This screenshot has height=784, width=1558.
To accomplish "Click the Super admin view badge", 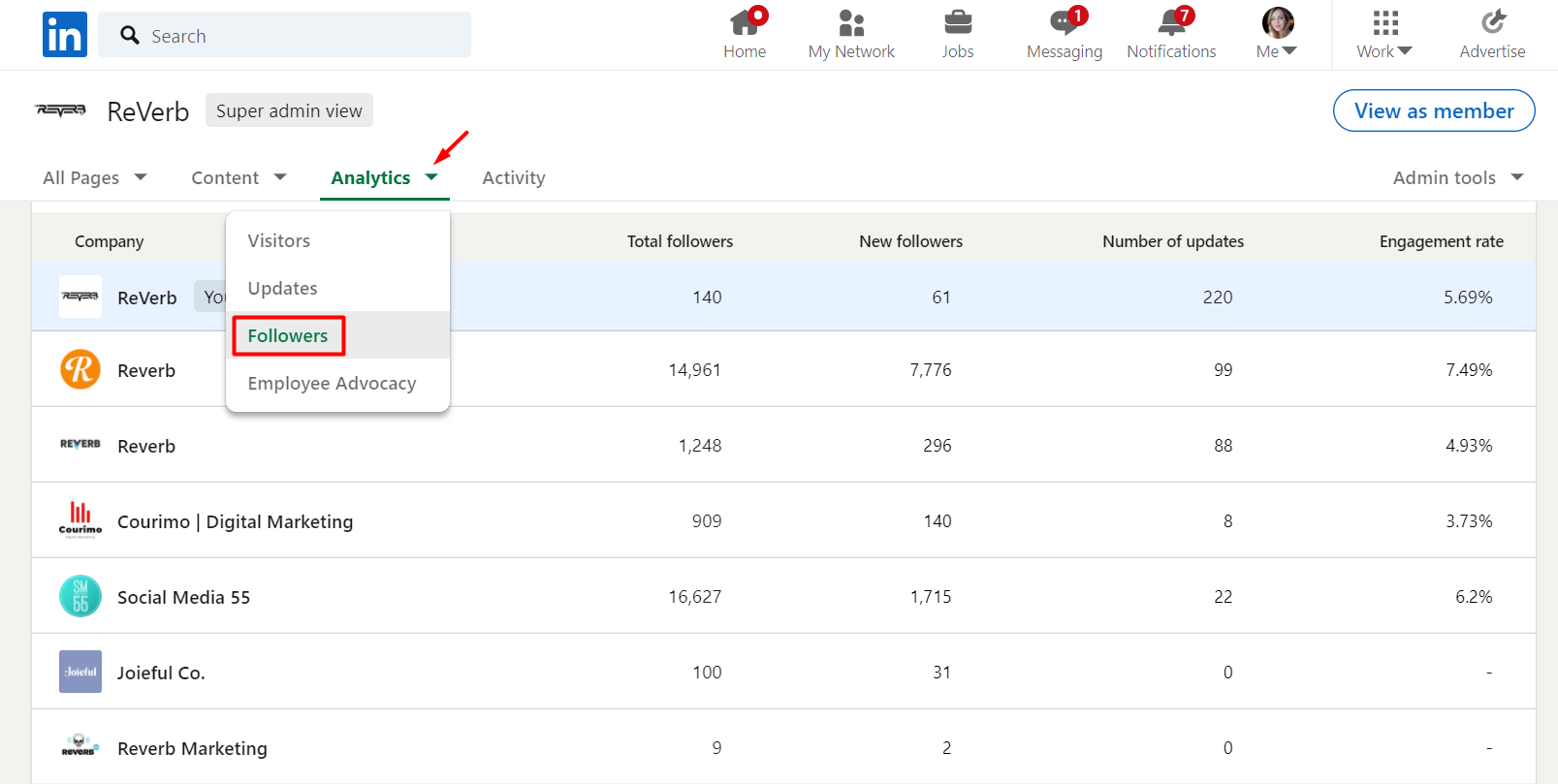I will [289, 110].
